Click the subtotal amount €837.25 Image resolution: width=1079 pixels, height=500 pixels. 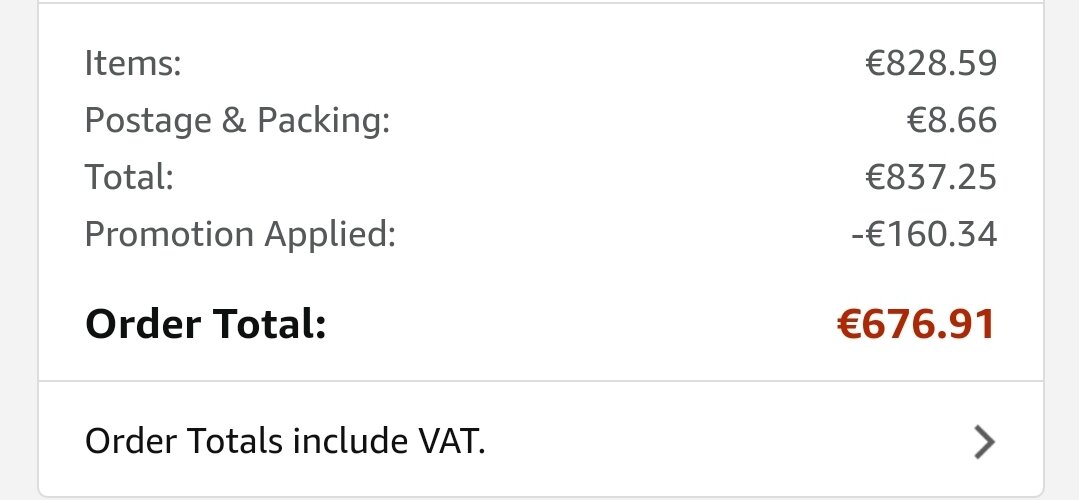click(931, 177)
